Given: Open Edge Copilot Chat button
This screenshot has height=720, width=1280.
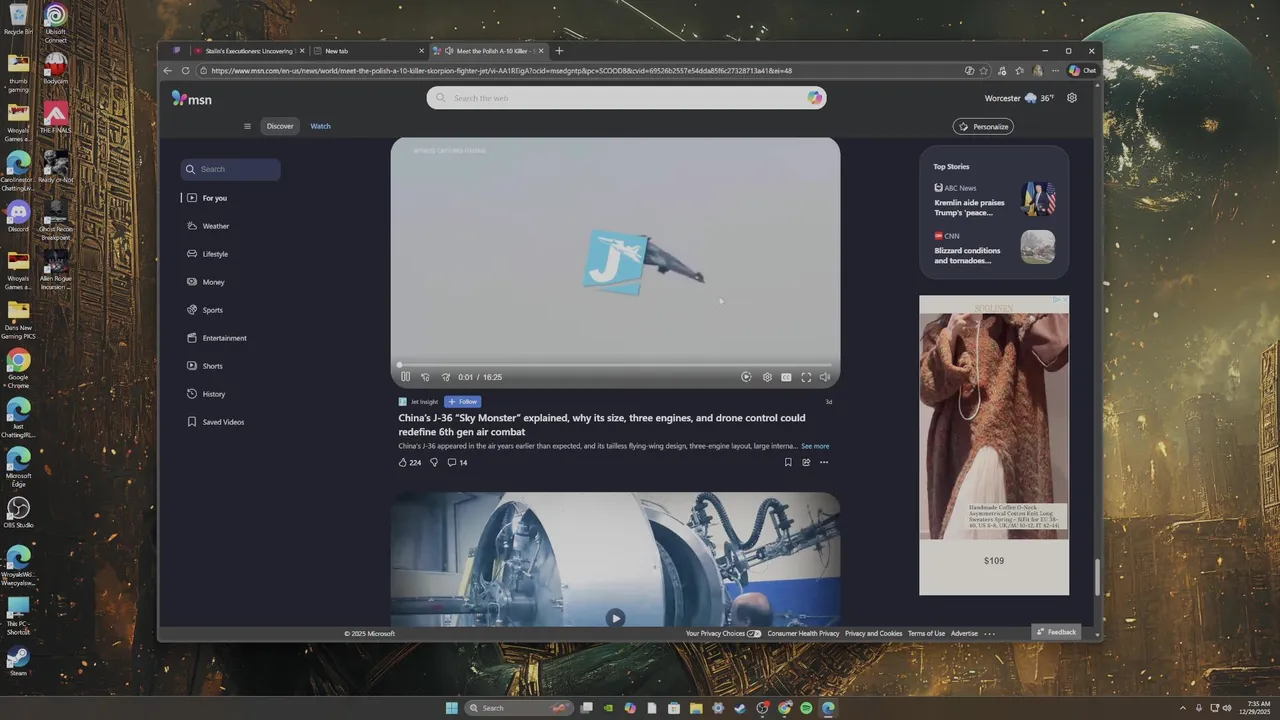Looking at the screenshot, I should [1082, 71].
